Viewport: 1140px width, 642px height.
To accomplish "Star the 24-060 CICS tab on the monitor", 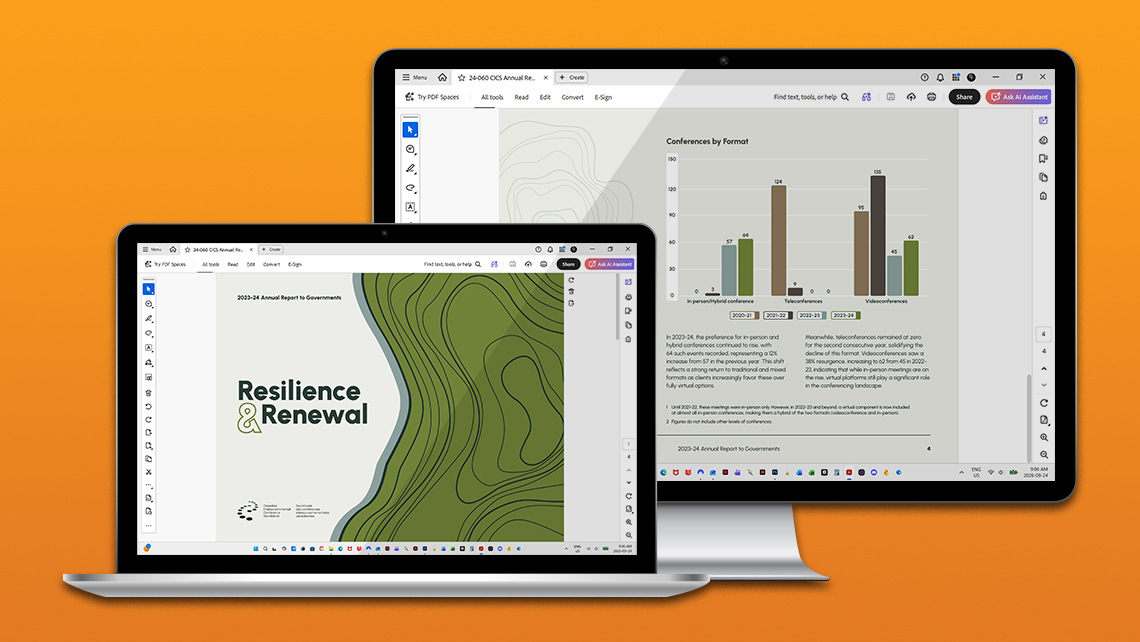I will click(x=461, y=77).
